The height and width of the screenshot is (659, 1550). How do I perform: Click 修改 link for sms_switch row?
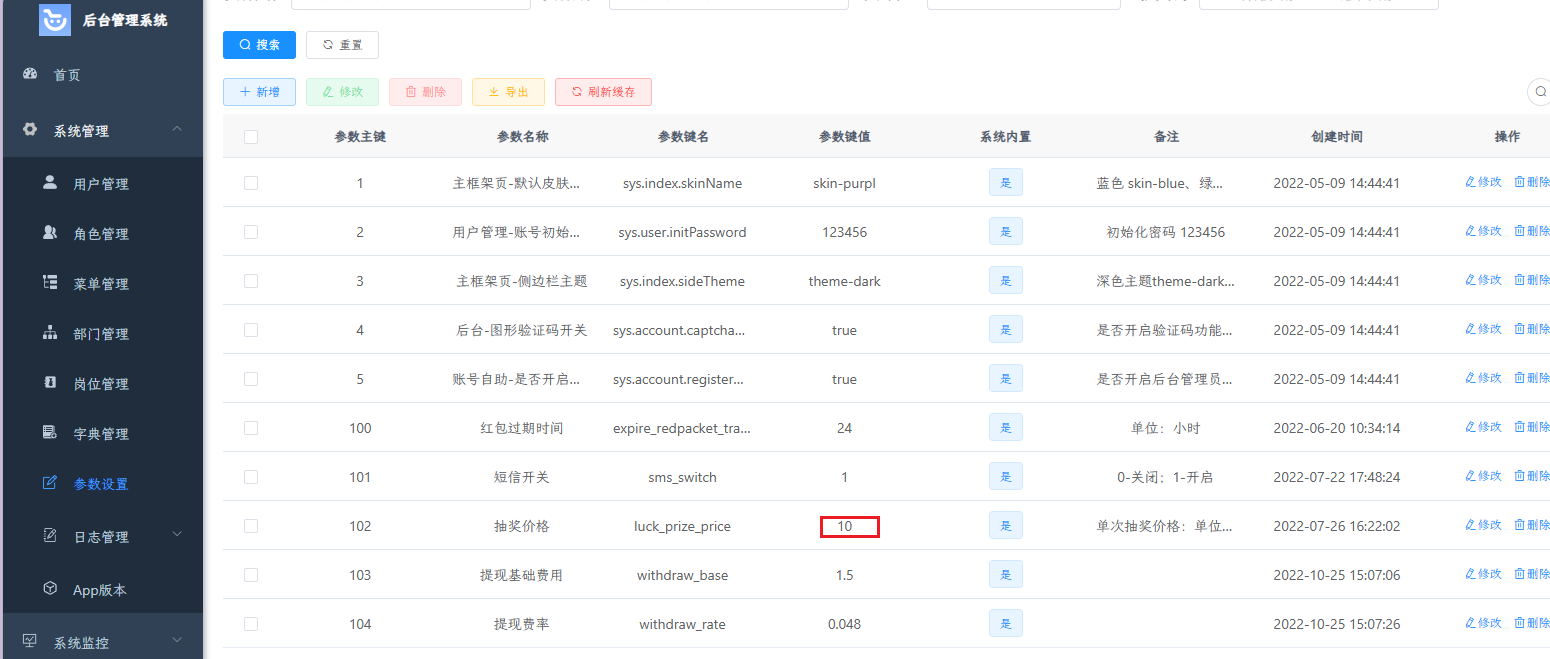(1483, 476)
